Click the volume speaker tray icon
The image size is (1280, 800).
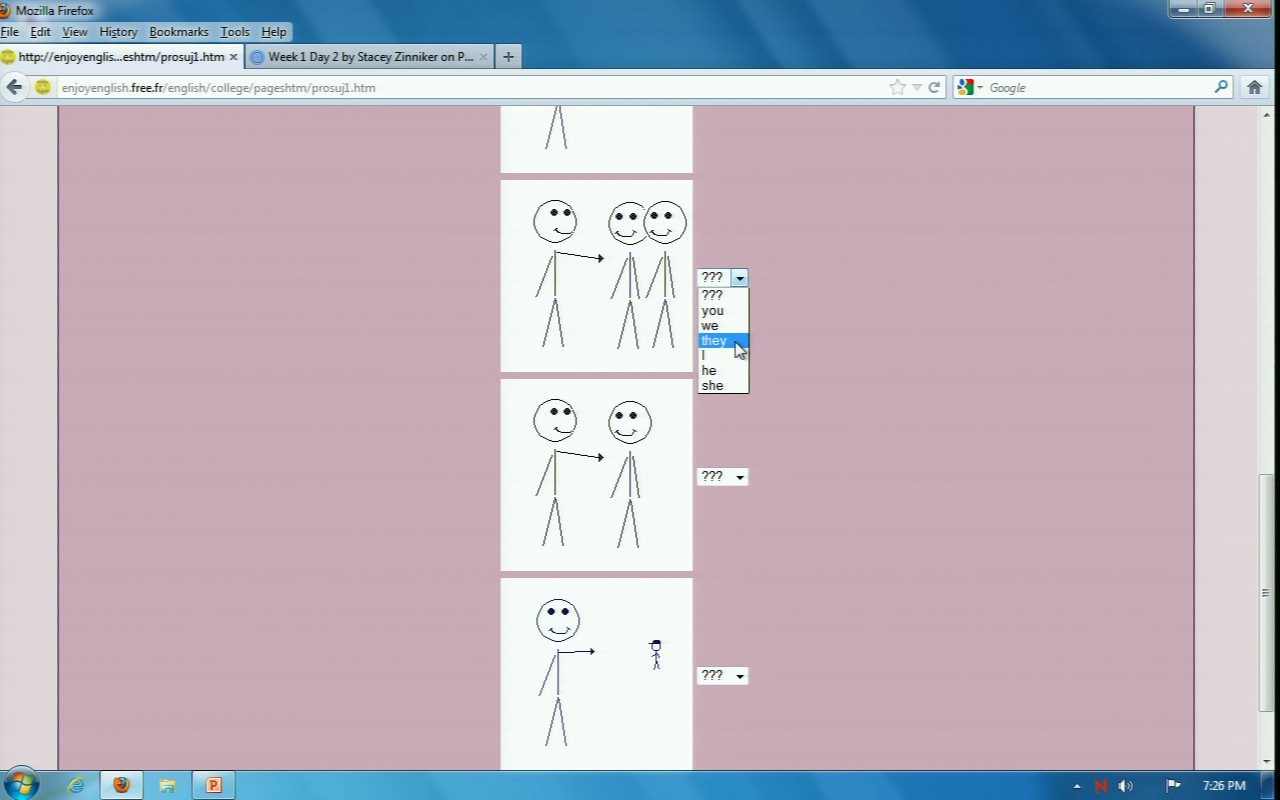pyautogui.click(x=1125, y=786)
